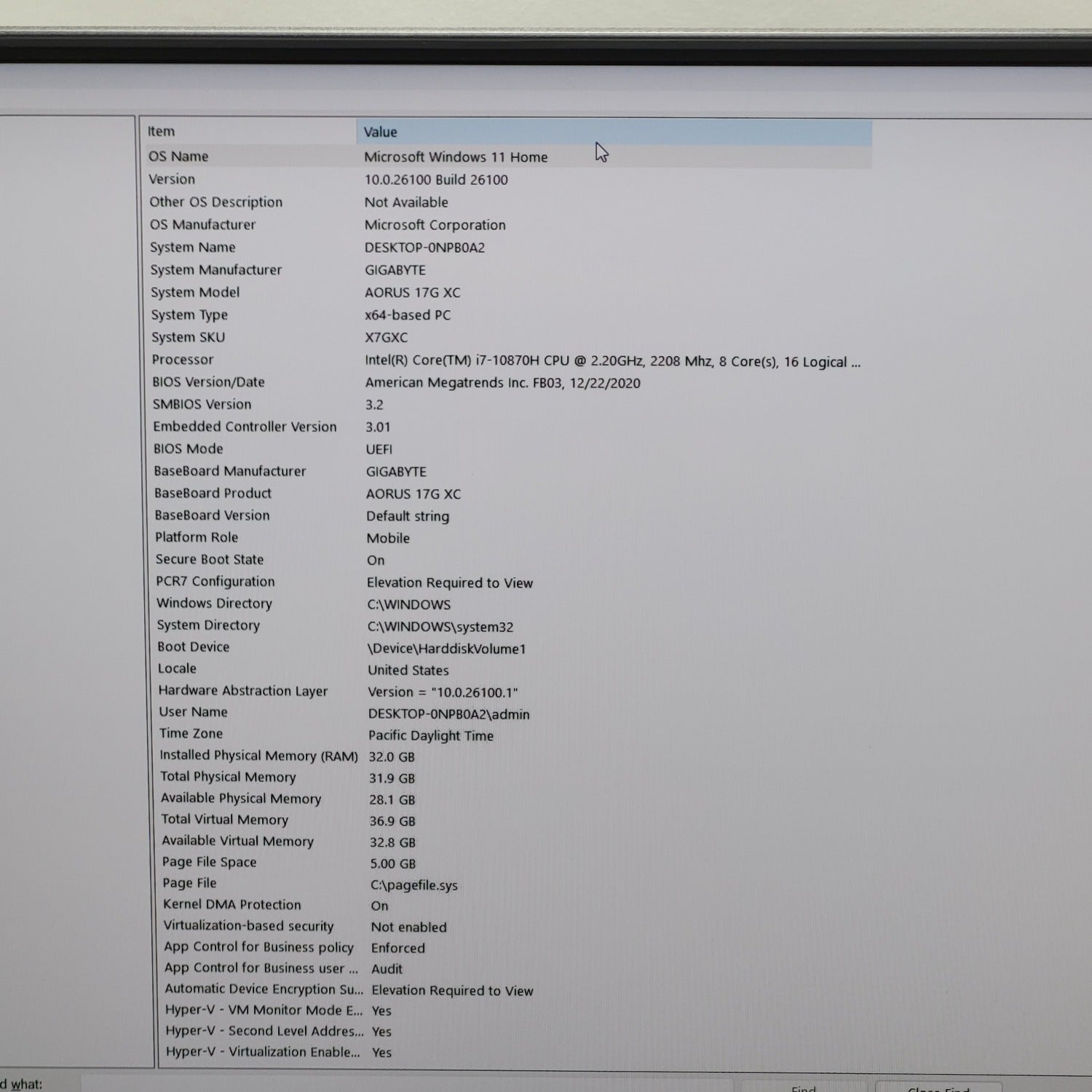
Task: Click the Available Virtual Memory item
Action: [237, 841]
